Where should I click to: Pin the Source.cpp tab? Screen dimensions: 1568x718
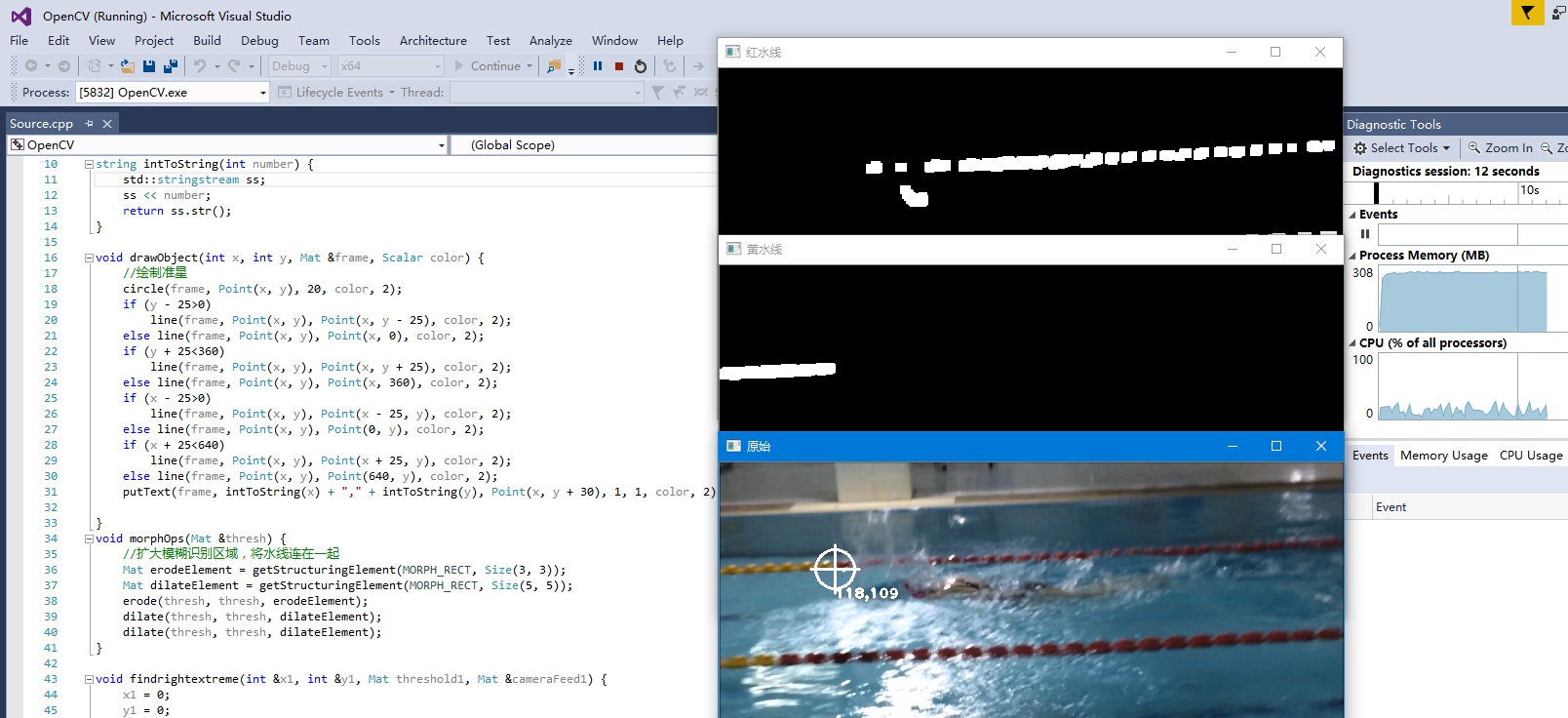click(x=89, y=124)
